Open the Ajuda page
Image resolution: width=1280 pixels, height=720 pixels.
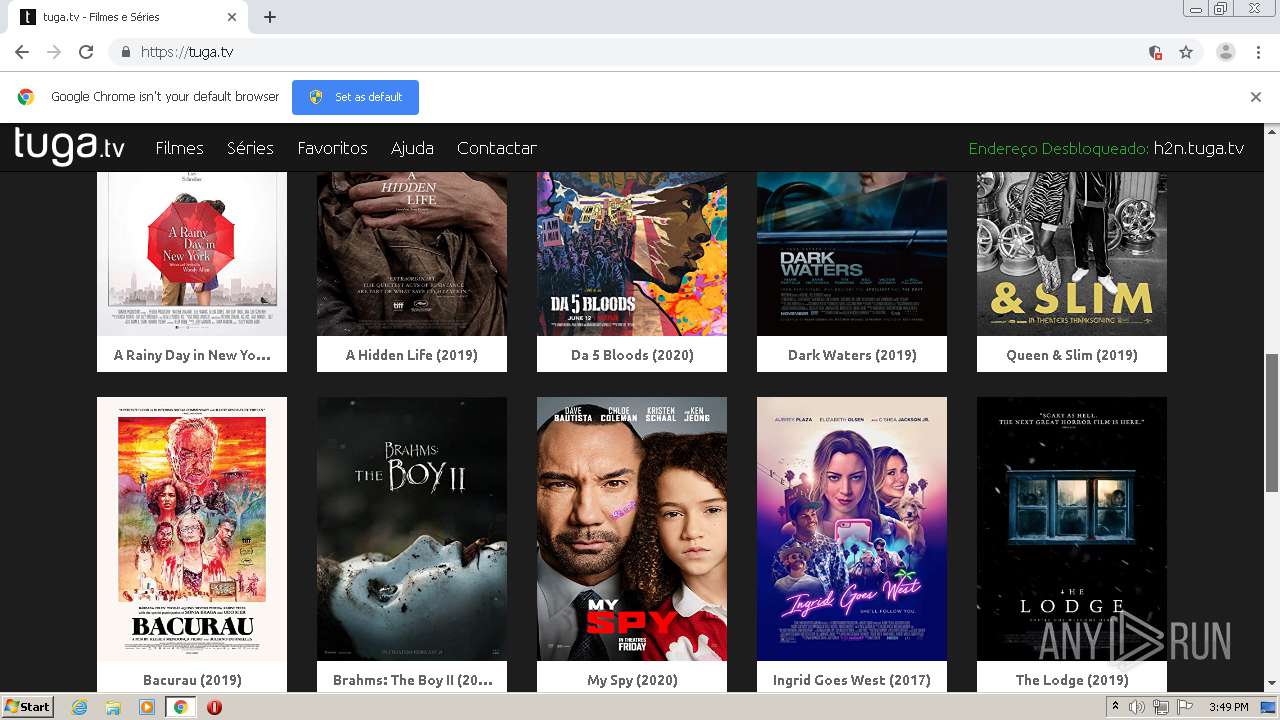[412, 148]
